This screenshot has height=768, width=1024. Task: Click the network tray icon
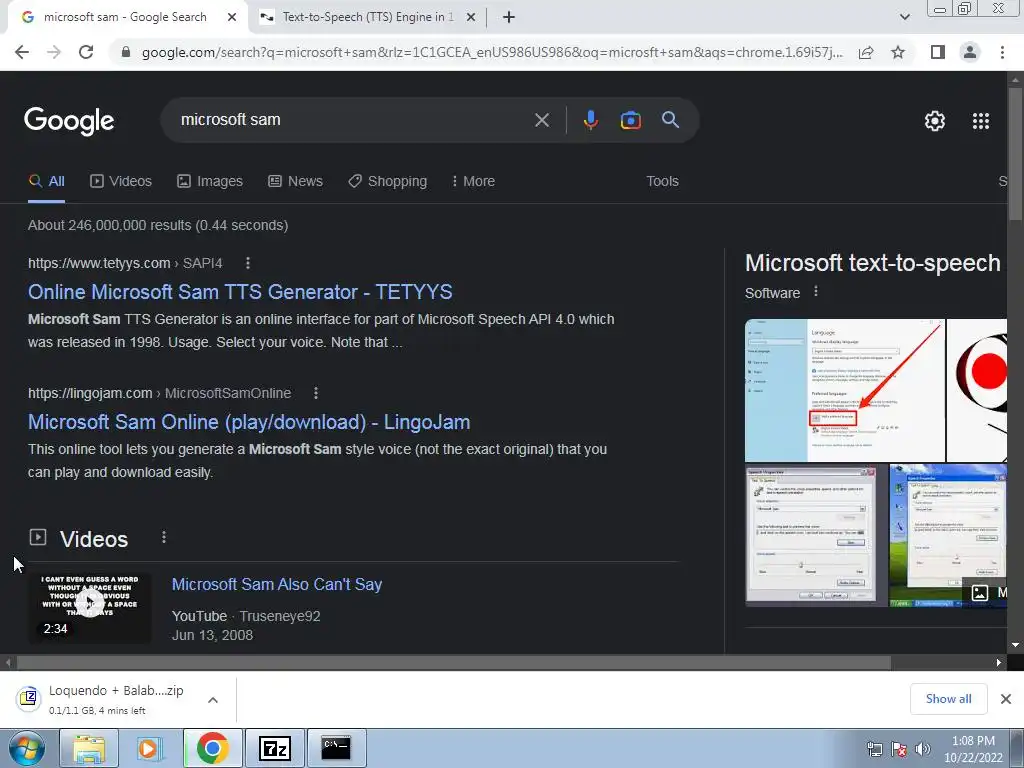pos(874,749)
